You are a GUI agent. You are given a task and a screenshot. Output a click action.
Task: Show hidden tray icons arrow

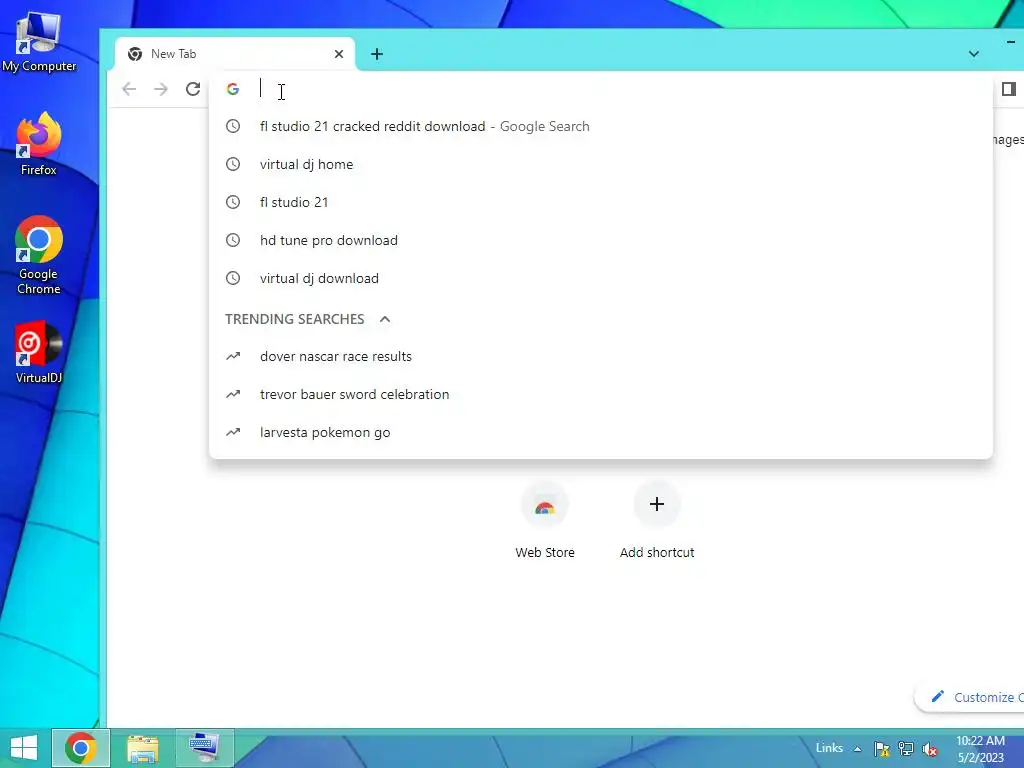857,749
